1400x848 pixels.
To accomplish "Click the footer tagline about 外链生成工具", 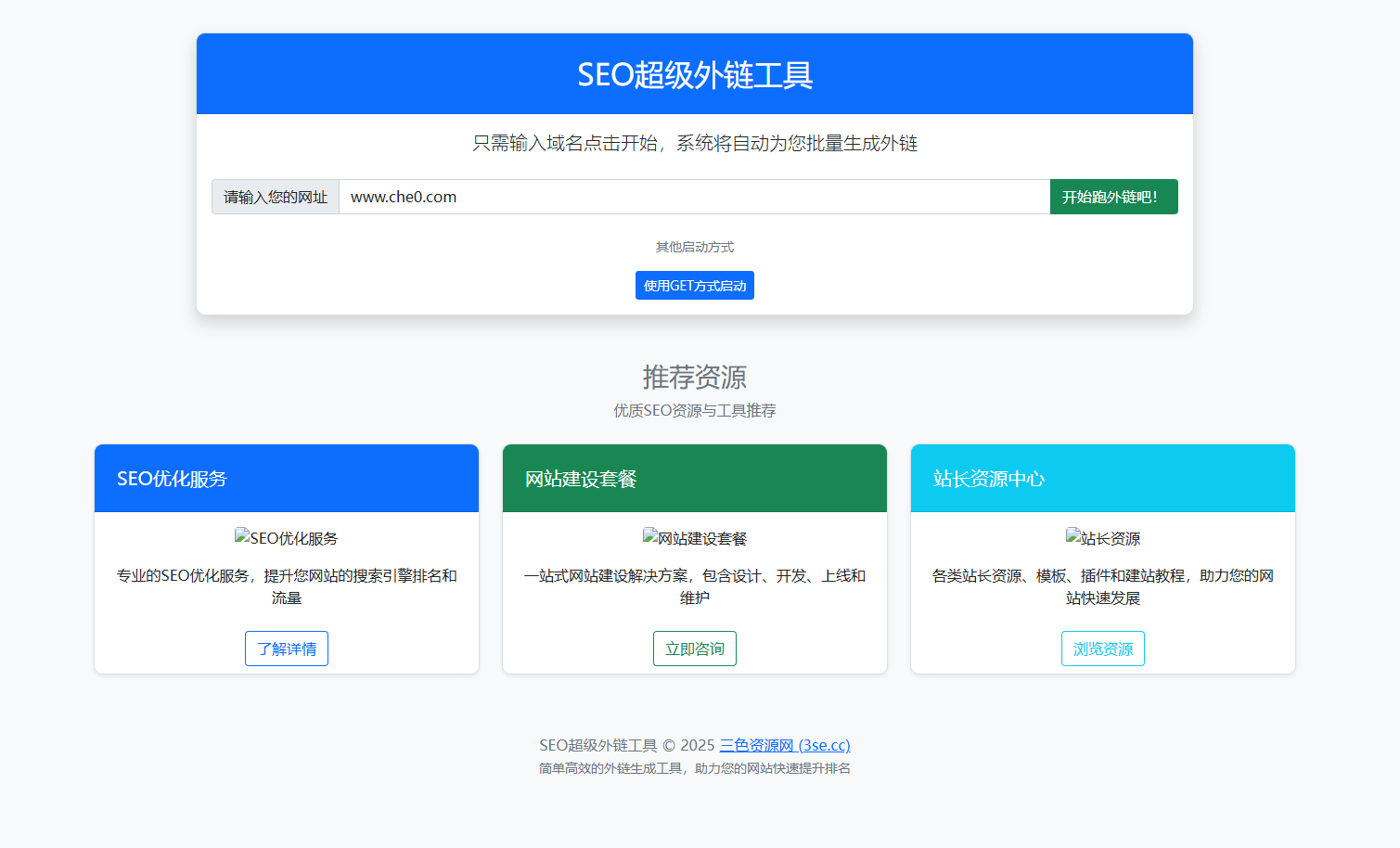I will [694, 768].
